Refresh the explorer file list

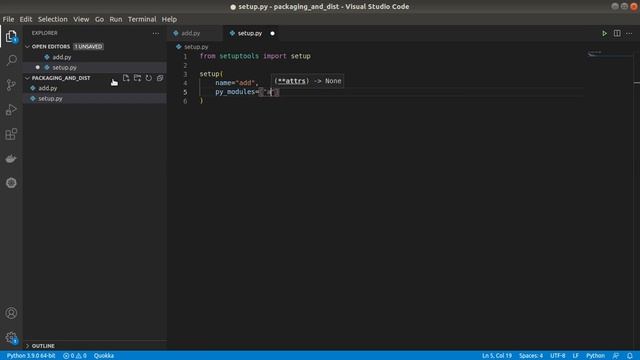149,78
